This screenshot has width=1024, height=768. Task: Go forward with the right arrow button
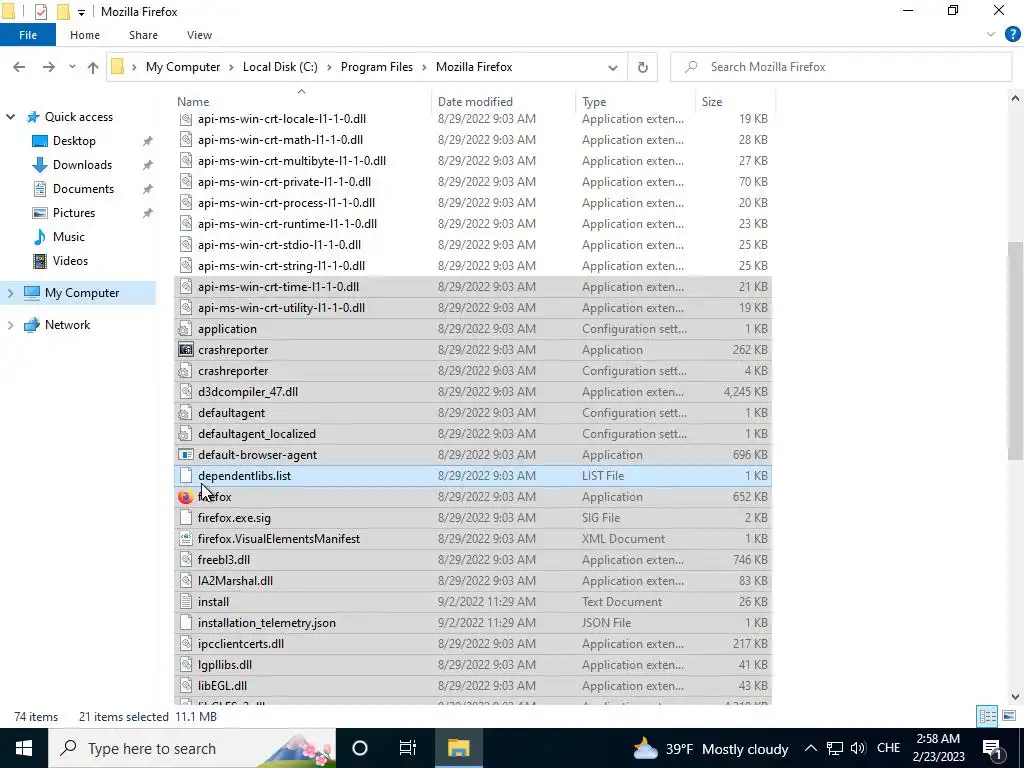point(48,67)
